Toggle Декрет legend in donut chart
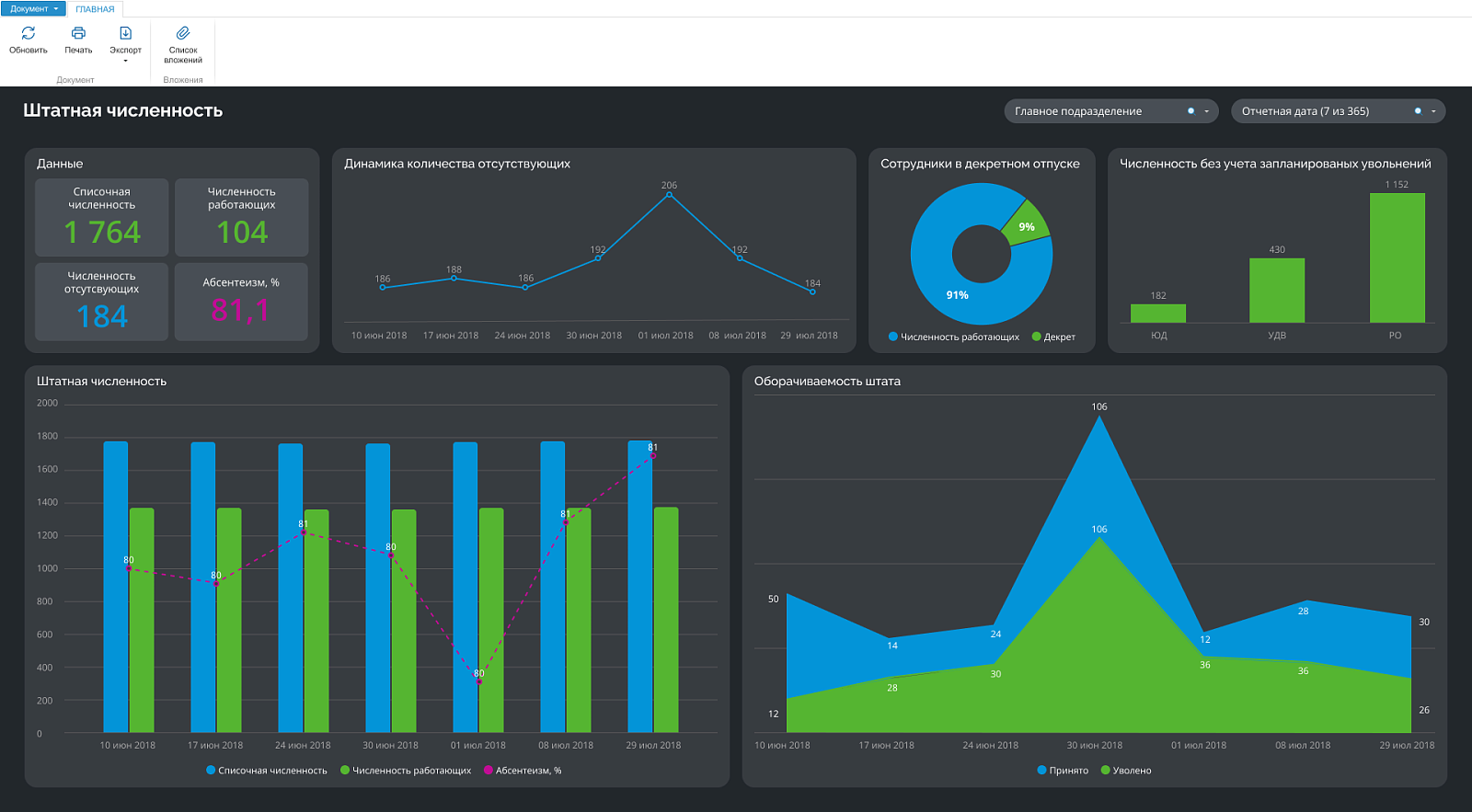Viewport: 1472px width, 812px height. (x=1053, y=337)
